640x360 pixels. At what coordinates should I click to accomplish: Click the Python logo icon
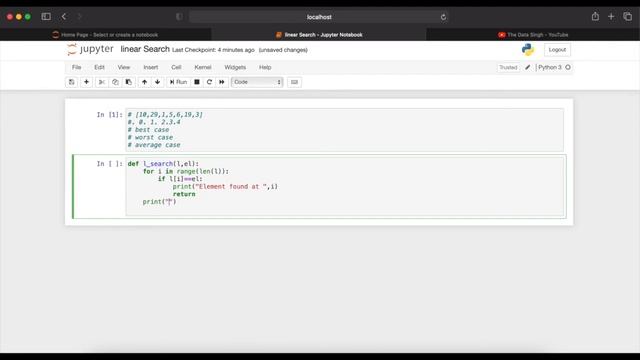tap(528, 50)
